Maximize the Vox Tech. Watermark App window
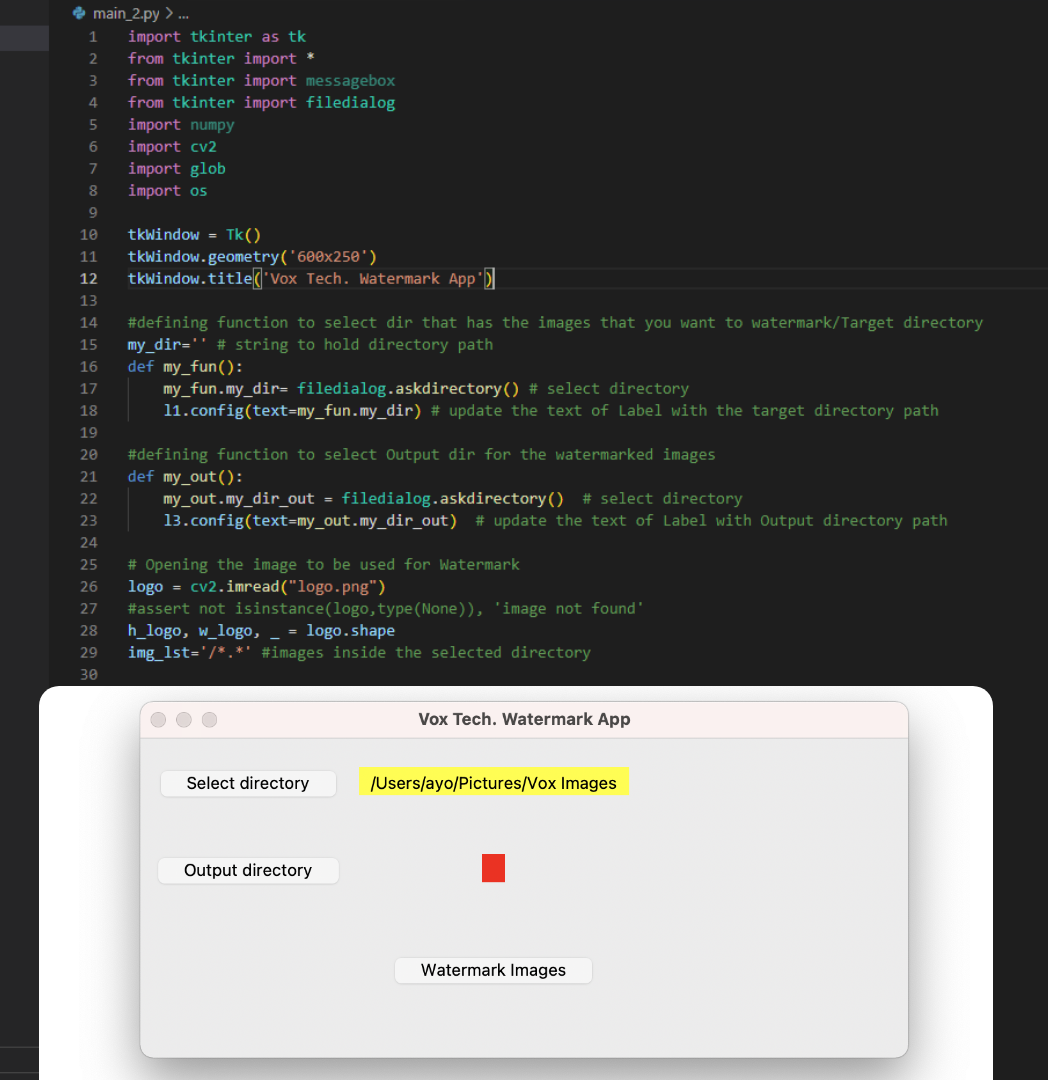Viewport: 1048px width, 1080px height. [209, 720]
